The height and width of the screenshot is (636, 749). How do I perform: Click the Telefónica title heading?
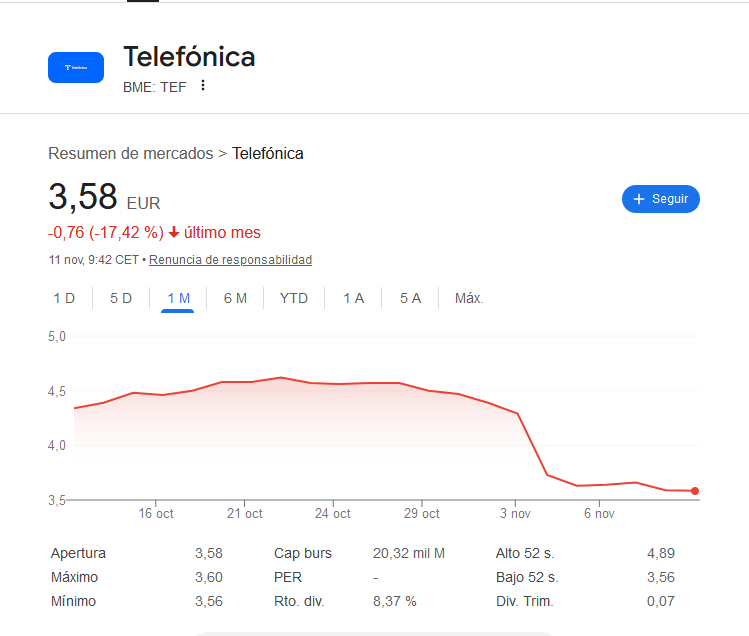[x=189, y=57]
